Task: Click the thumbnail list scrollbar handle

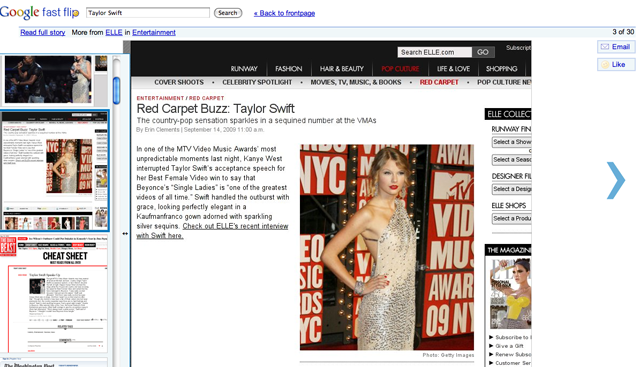Action: (116, 90)
